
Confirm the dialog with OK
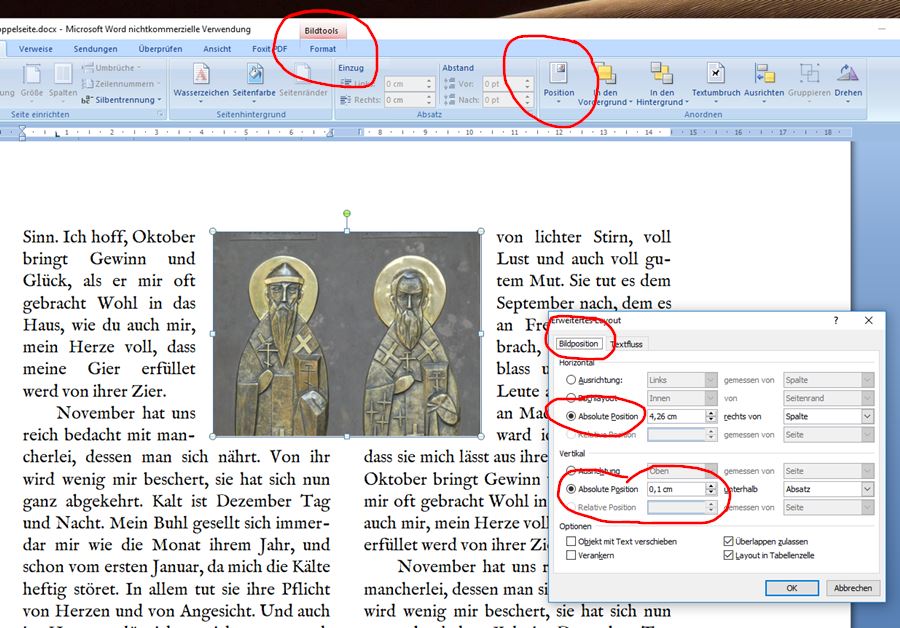[791, 588]
